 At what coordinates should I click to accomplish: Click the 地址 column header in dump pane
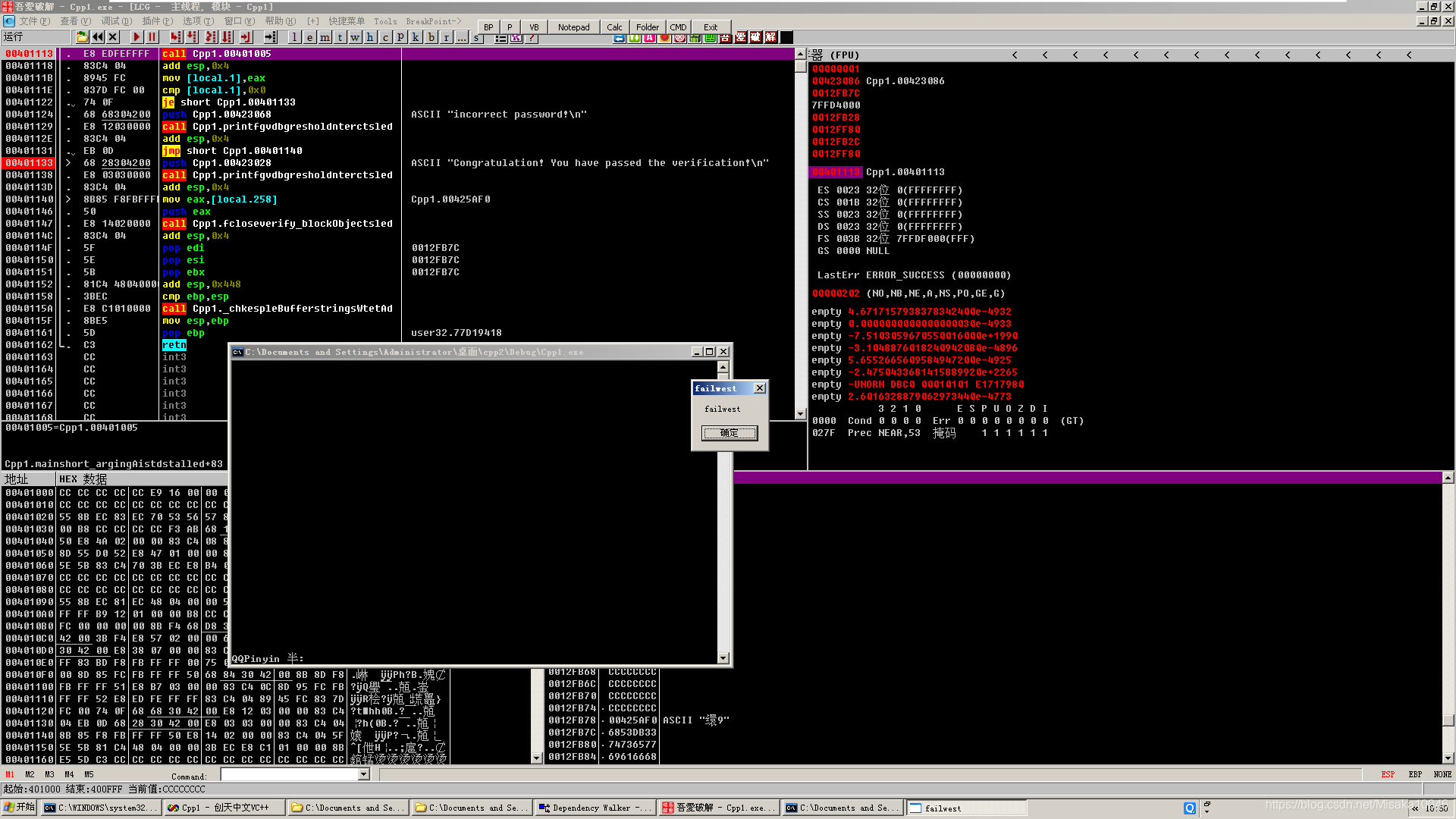tap(29, 479)
